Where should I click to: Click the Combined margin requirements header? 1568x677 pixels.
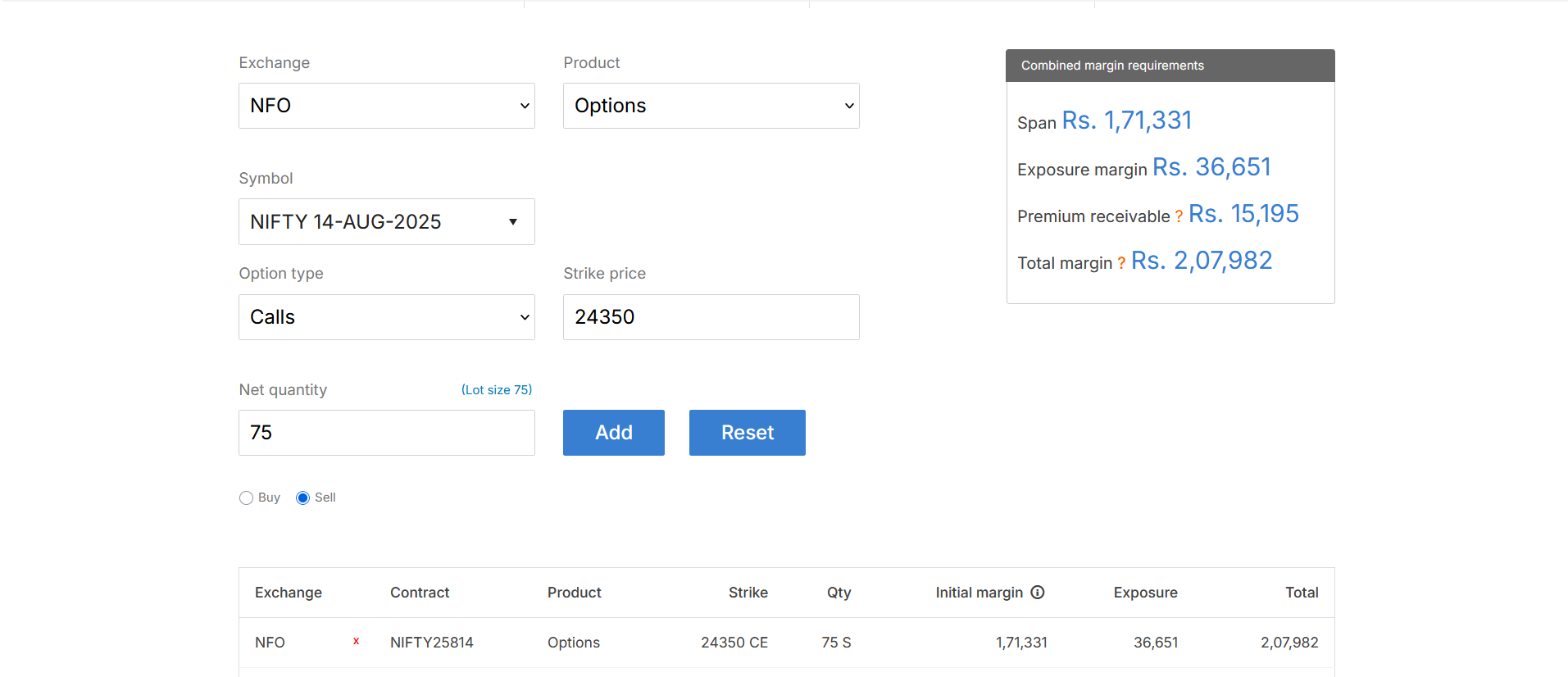[1170, 66]
